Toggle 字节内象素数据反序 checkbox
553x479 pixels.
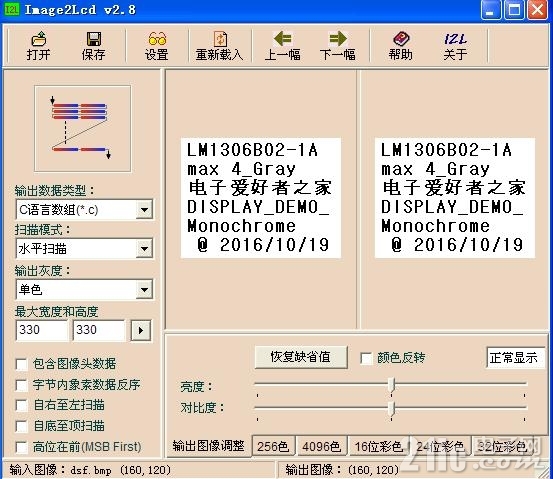[22, 384]
